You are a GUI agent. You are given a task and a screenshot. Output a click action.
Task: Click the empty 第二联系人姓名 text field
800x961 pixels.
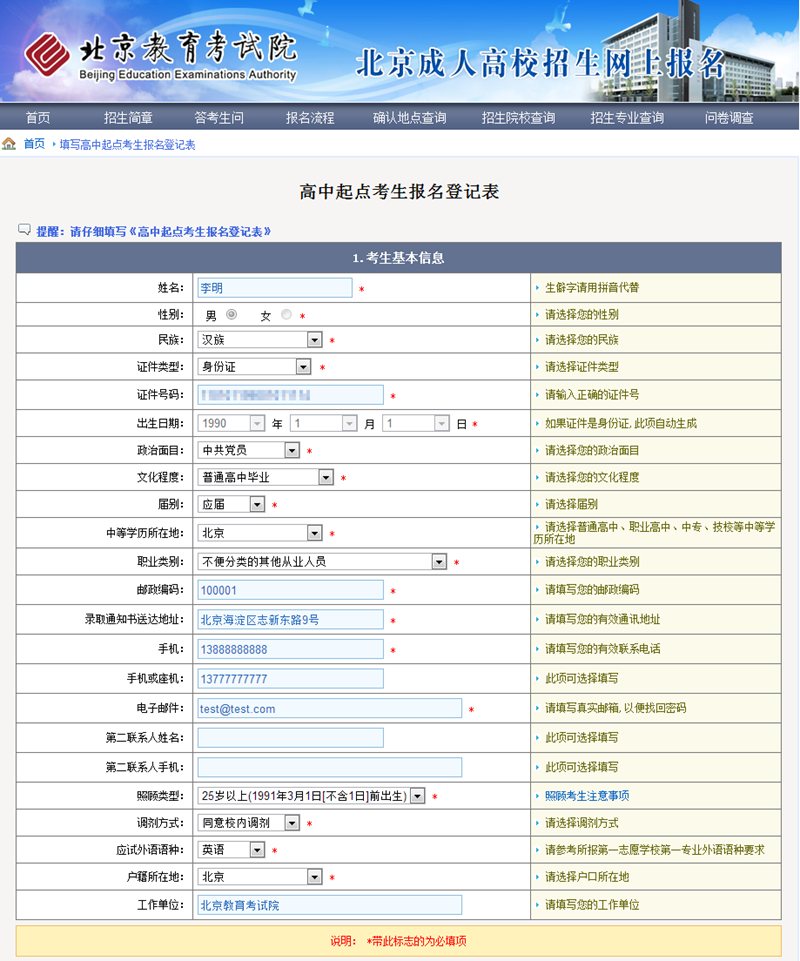coord(290,738)
